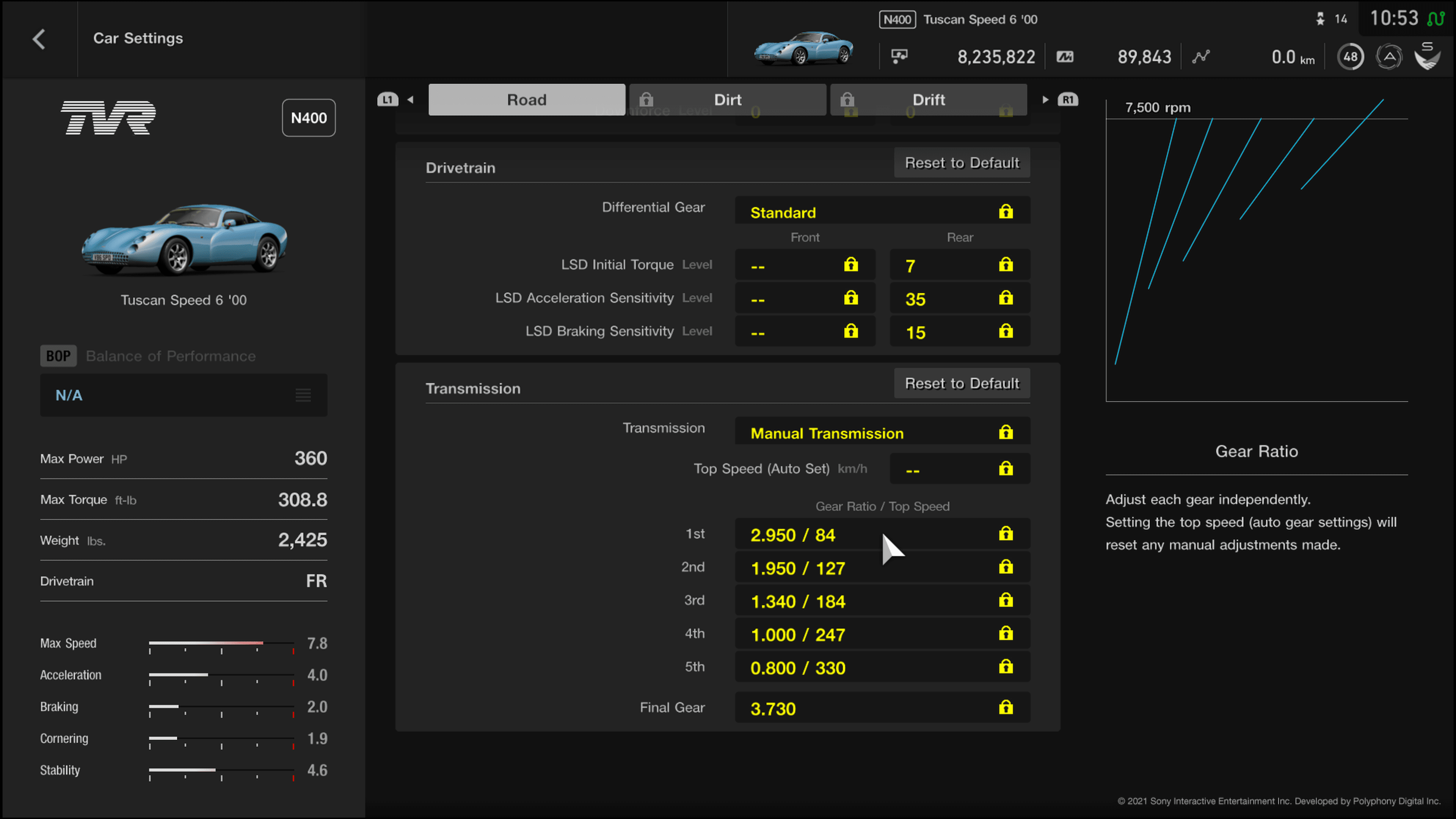Click the lock icon on Final Gear row
Screen dimensions: 1456x819
(x=1006, y=707)
